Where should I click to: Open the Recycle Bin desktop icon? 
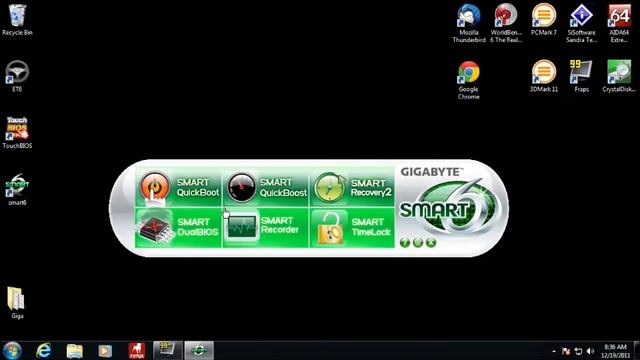pyautogui.click(x=17, y=20)
